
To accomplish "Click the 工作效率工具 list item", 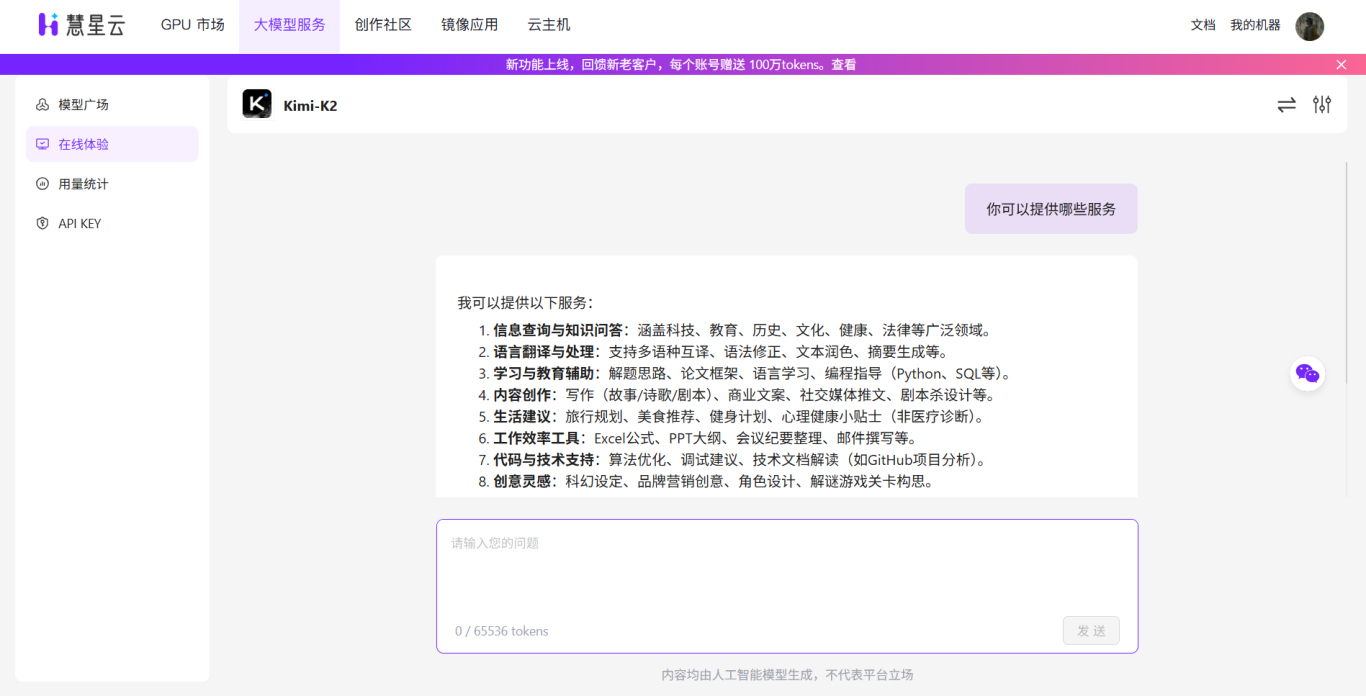I will tap(698, 438).
